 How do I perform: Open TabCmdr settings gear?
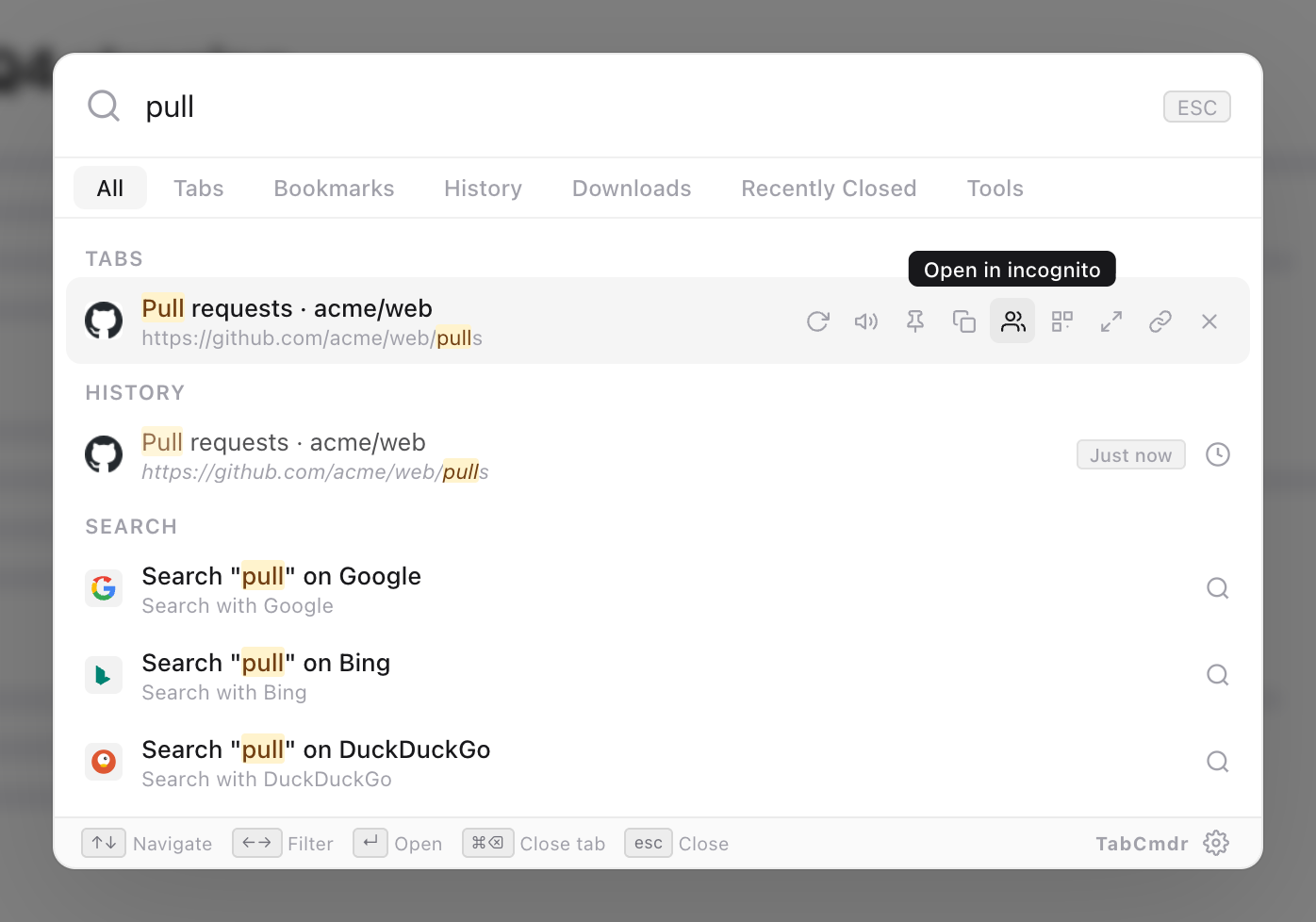coord(1216,843)
